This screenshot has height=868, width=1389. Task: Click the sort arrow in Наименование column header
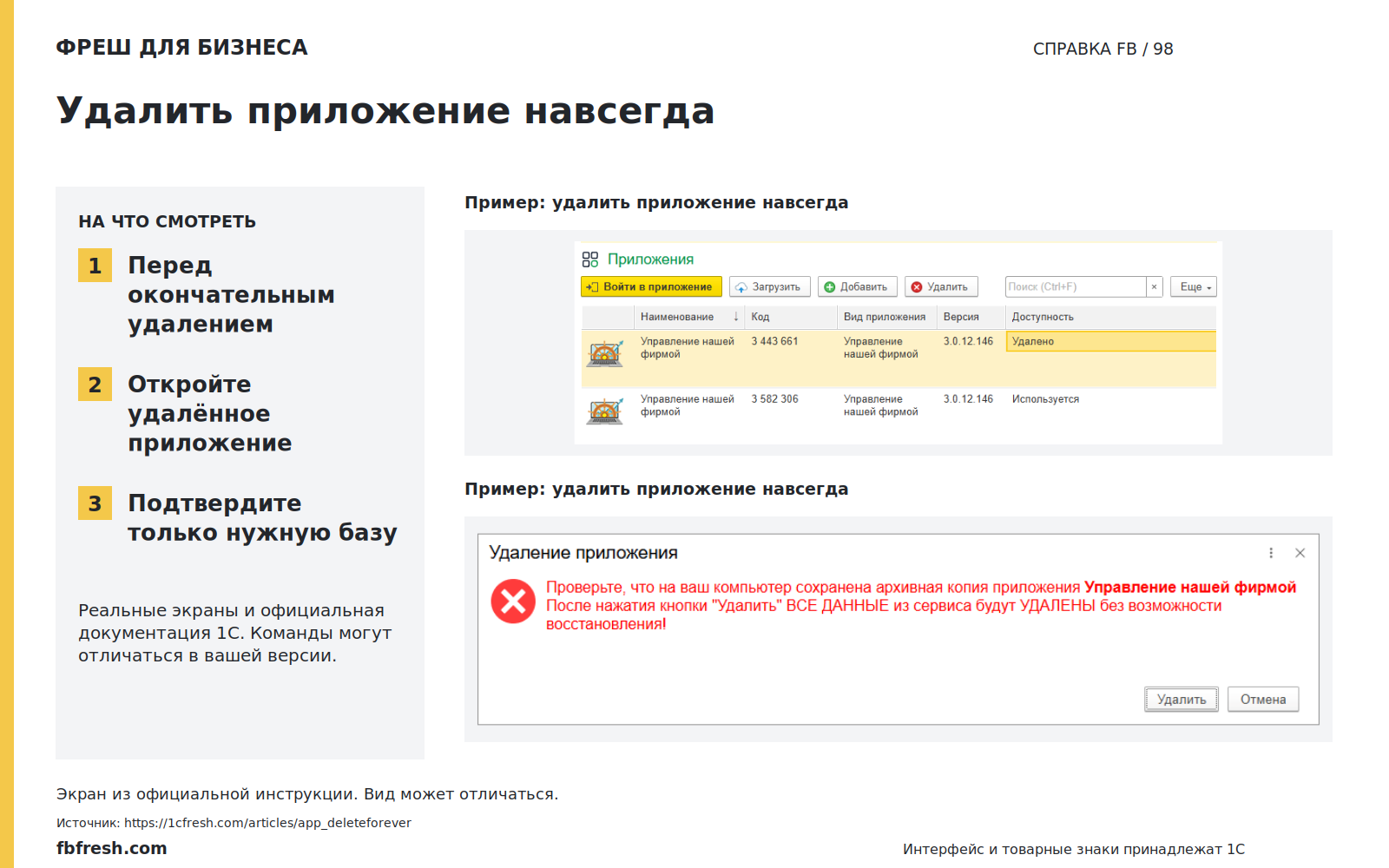[x=736, y=317]
